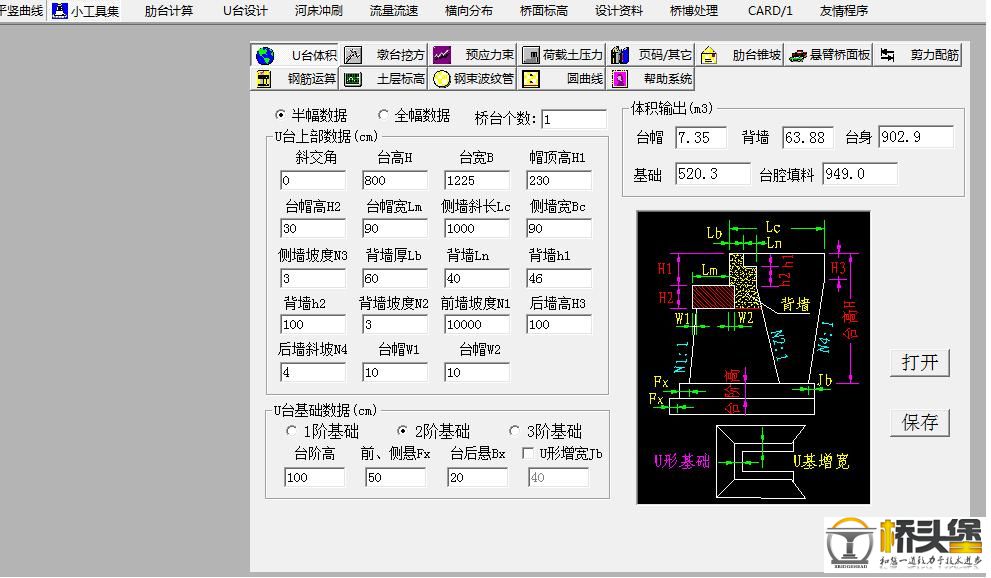Click the 后墙斜坡N4 input field
This screenshot has height=578, width=991.
point(313,372)
